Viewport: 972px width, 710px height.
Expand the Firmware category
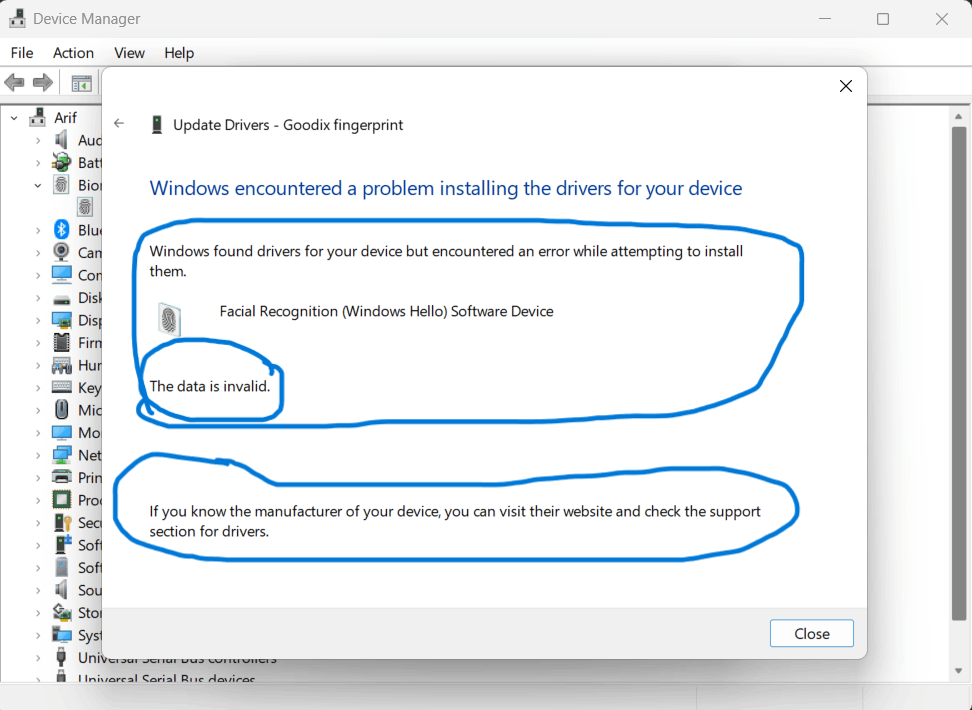pyautogui.click(x=38, y=343)
